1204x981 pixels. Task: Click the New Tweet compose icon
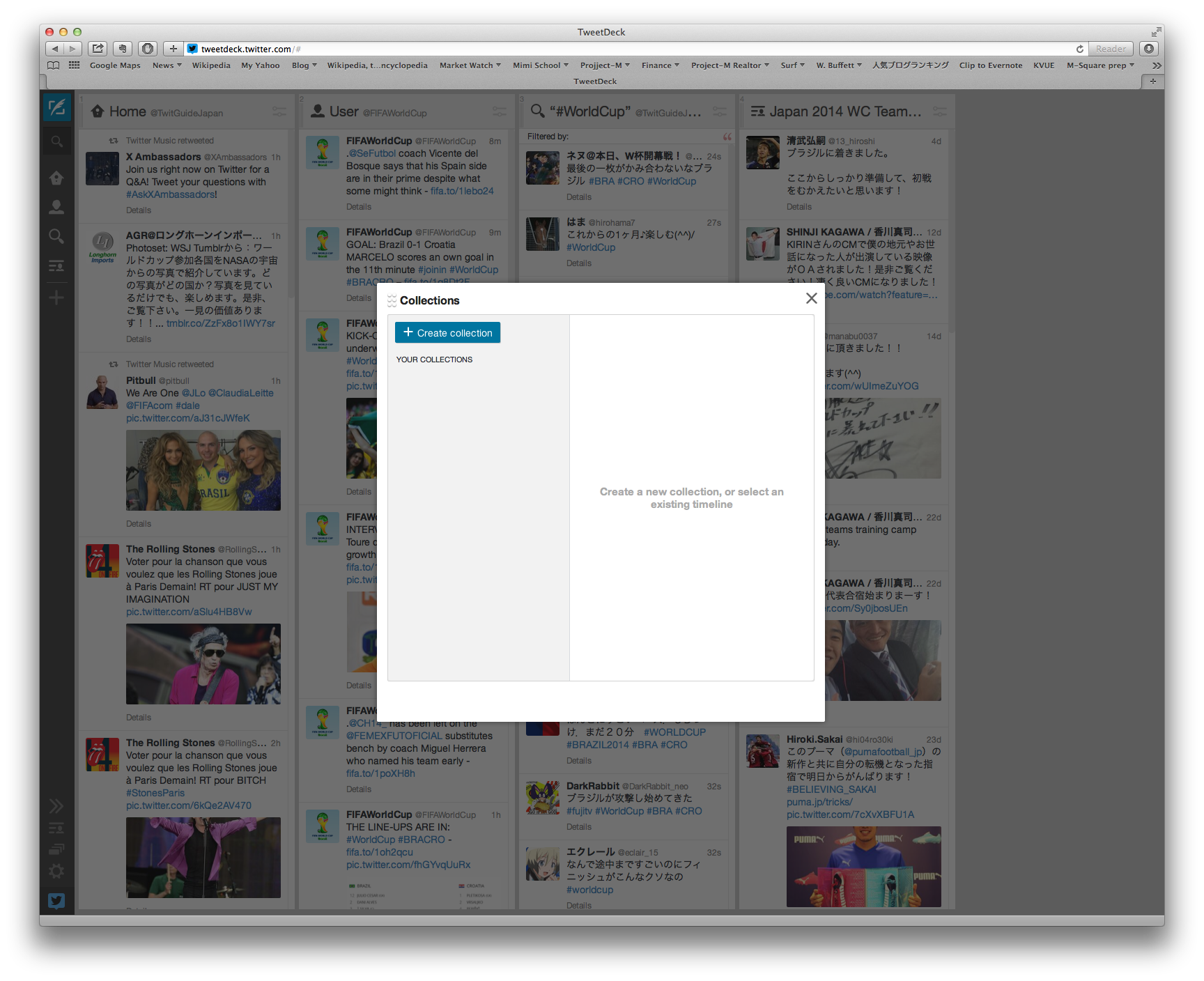[x=56, y=107]
